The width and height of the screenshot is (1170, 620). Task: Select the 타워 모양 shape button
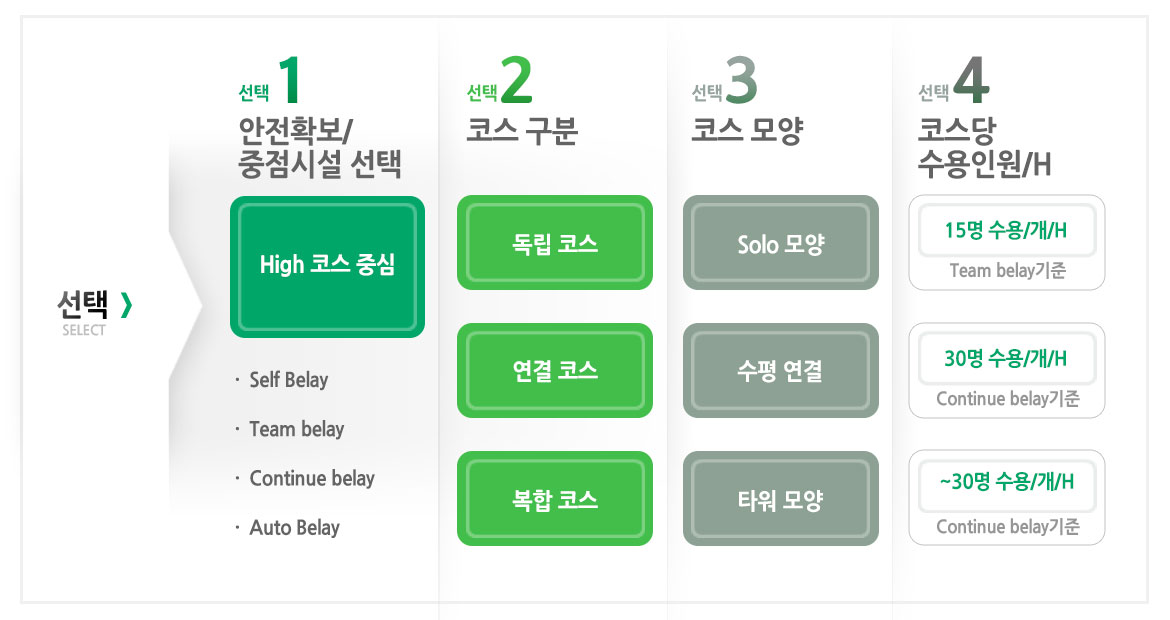click(x=780, y=498)
